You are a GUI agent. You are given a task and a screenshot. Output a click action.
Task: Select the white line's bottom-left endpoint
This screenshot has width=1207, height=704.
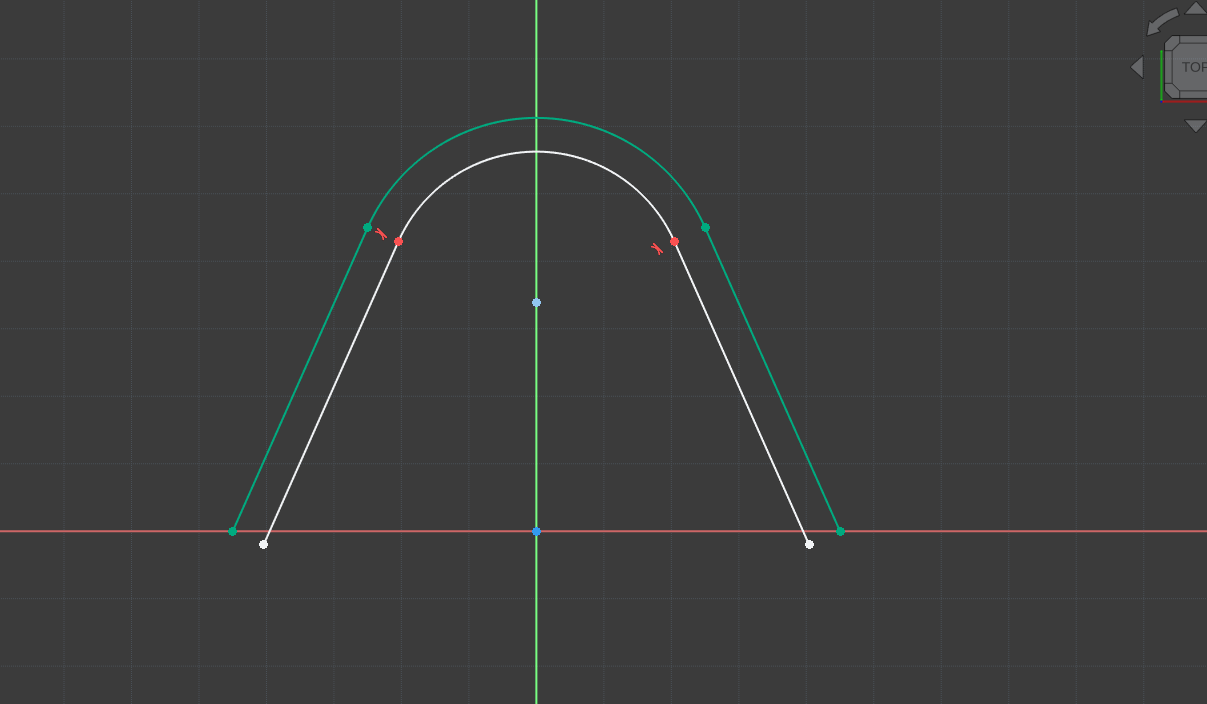[263, 544]
